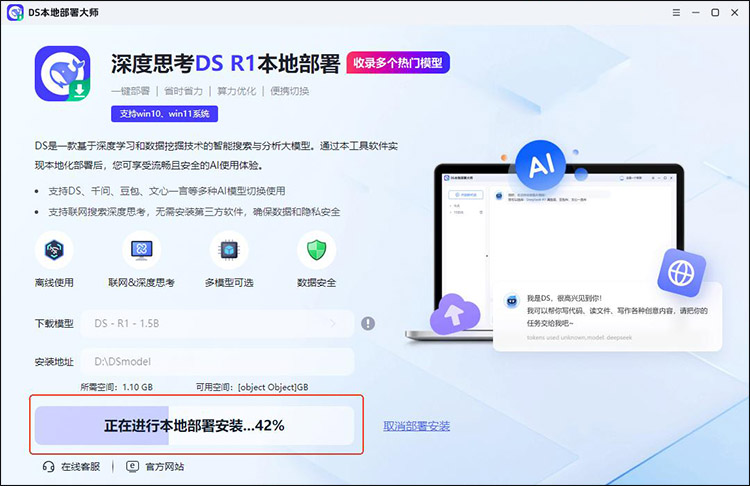Click the 离线使用 feature icon
750x486 pixels.
(54, 250)
